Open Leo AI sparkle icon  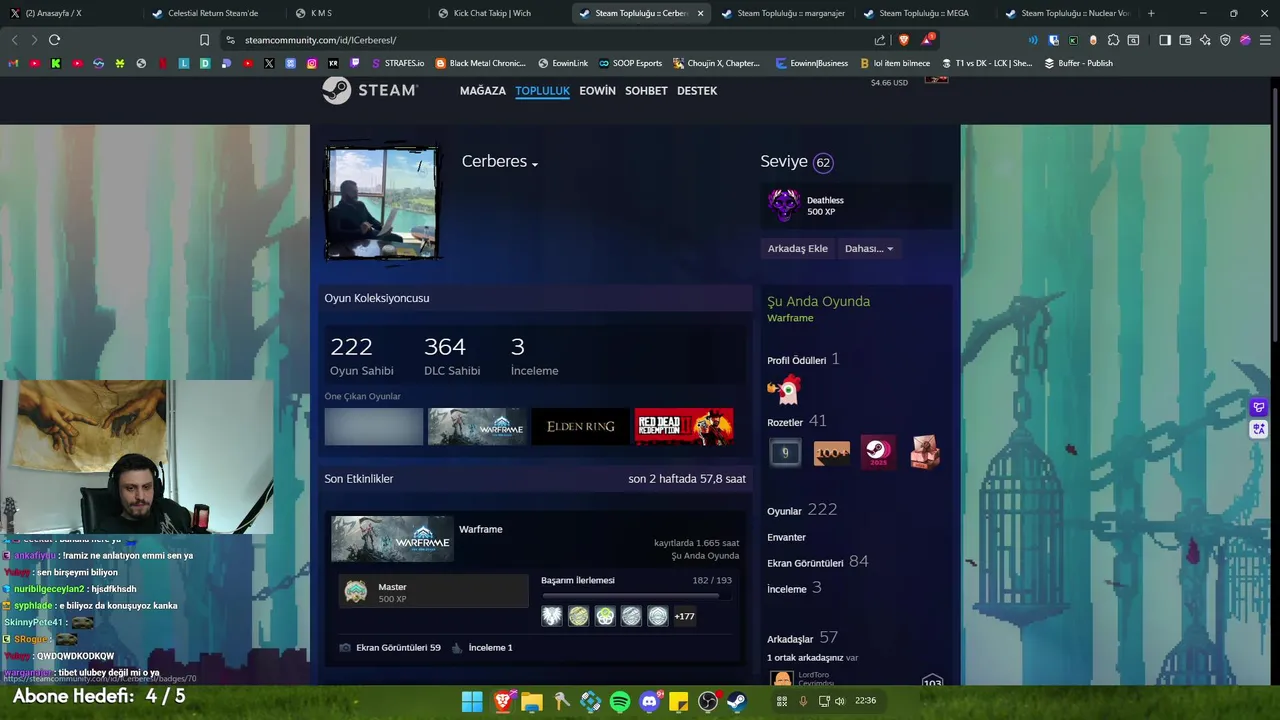[x=1205, y=40]
